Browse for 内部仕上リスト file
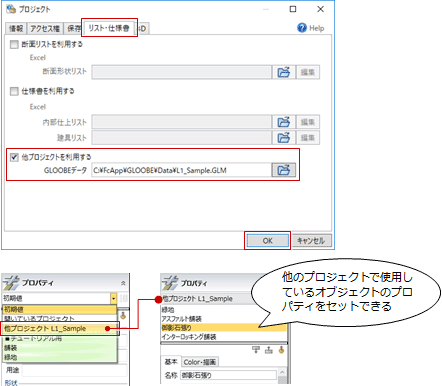 click(283, 122)
